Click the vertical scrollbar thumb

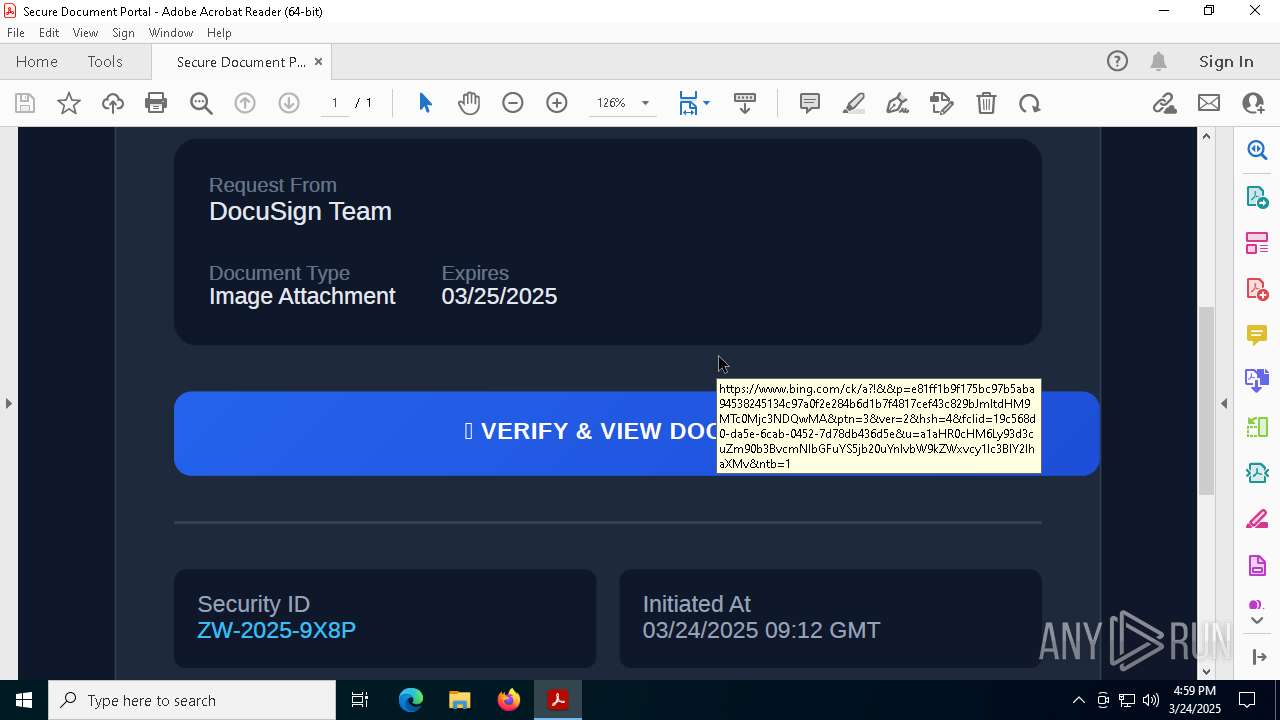pyautogui.click(x=1206, y=400)
